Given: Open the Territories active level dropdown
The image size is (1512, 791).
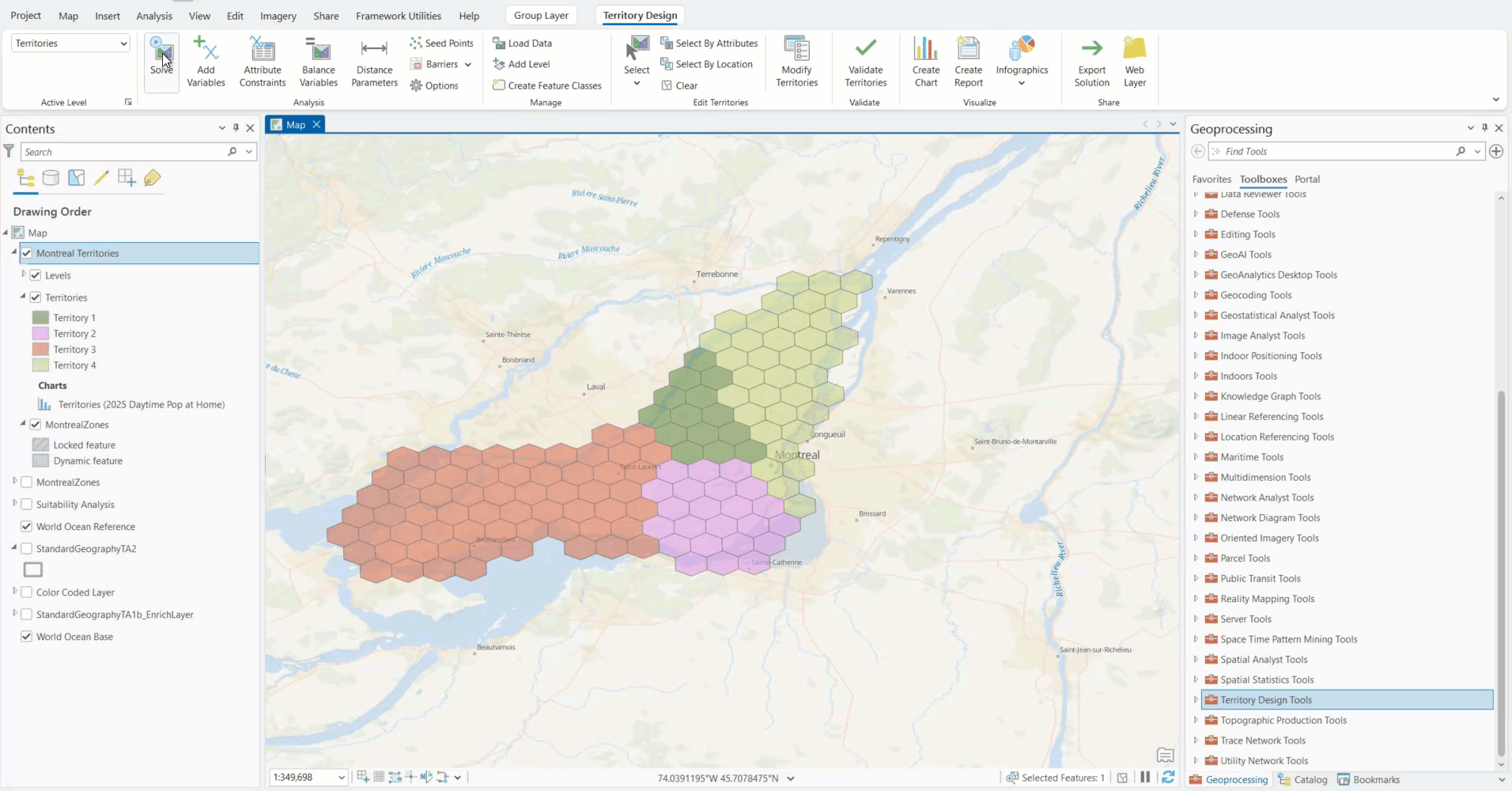Looking at the screenshot, I should (124, 43).
